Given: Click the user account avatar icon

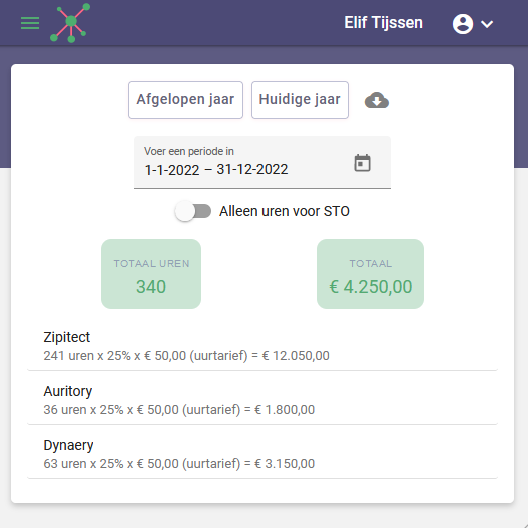Looking at the screenshot, I should 463,24.
